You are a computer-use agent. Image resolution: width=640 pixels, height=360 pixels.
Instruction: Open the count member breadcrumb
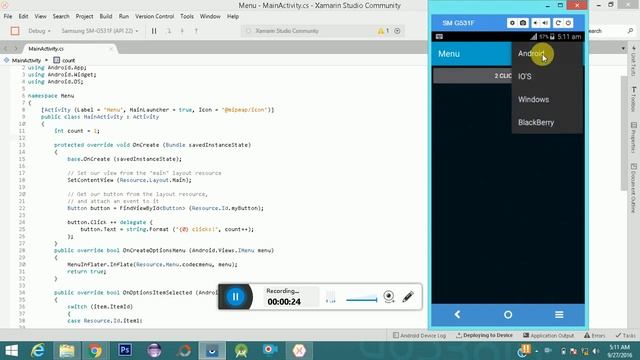click(x=64, y=60)
